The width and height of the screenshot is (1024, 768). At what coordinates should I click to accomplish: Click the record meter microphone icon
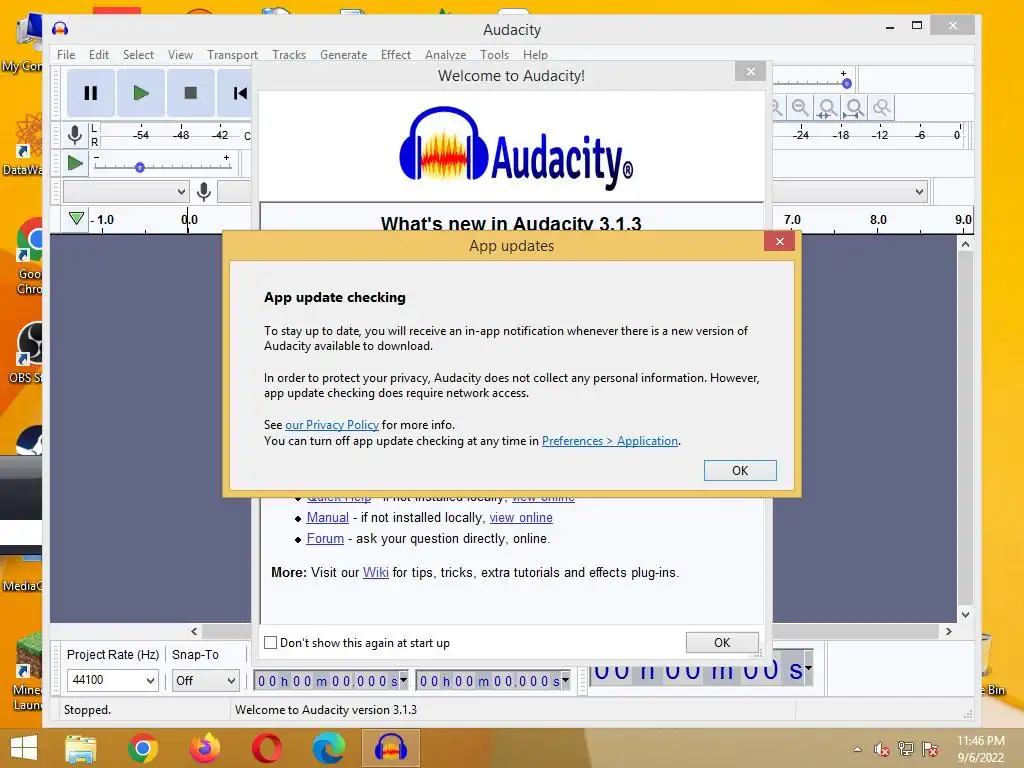(x=75, y=135)
